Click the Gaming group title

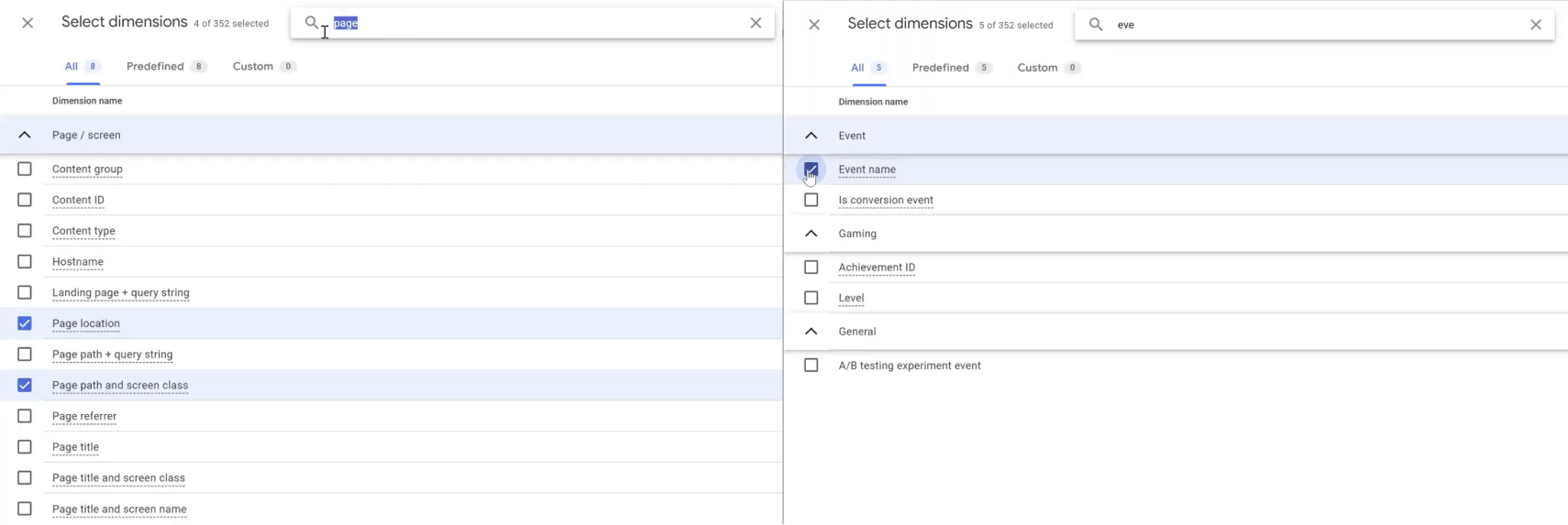click(857, 234)
